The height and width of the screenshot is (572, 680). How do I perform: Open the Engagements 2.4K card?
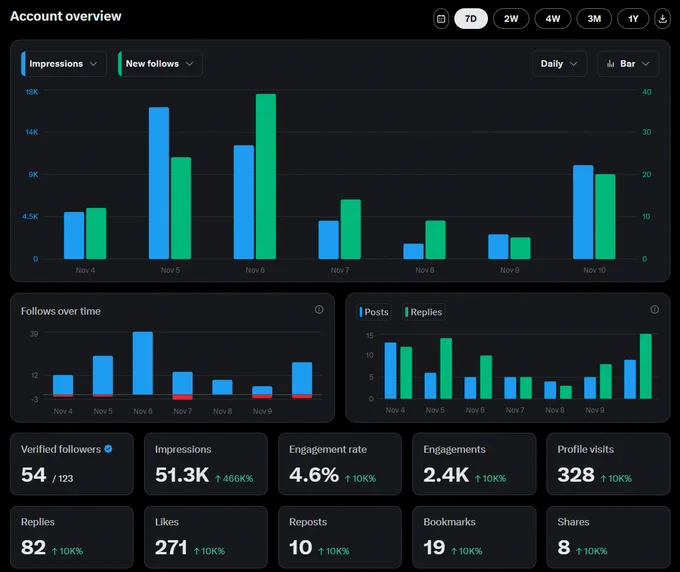474,464
